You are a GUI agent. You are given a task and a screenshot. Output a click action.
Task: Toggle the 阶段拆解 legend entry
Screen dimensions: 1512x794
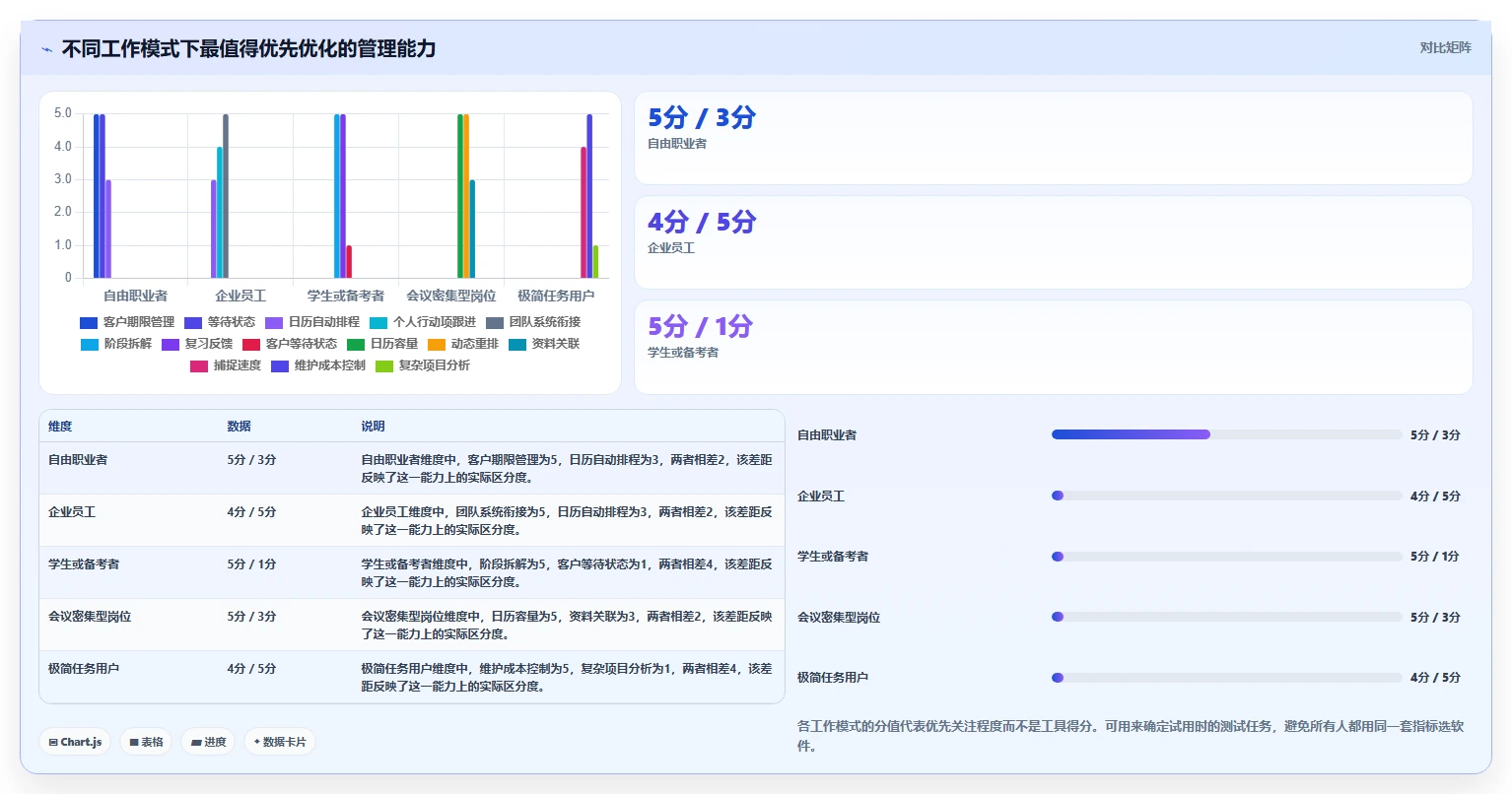(116, 344)
